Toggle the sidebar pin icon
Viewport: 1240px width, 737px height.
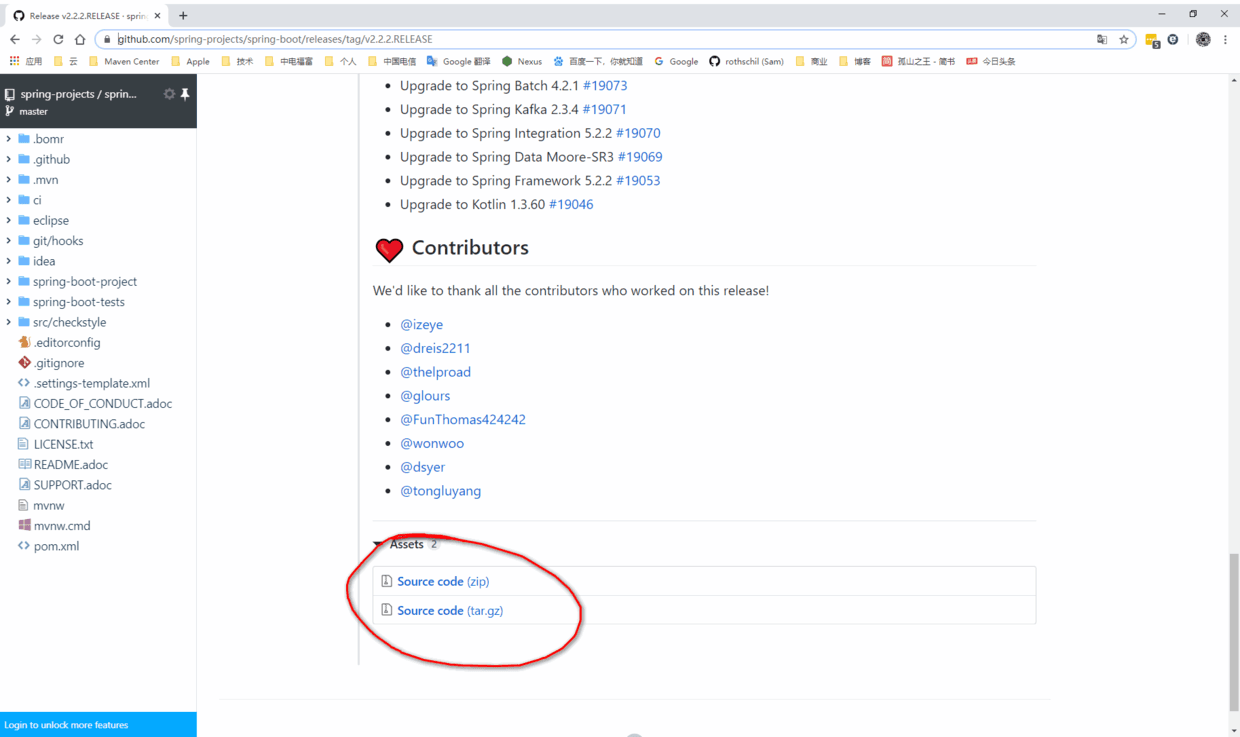185,94
